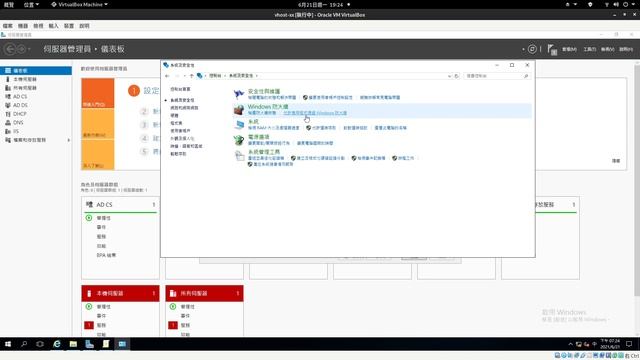
Task: Open Server Manager View menu
Action: point(608,49)
